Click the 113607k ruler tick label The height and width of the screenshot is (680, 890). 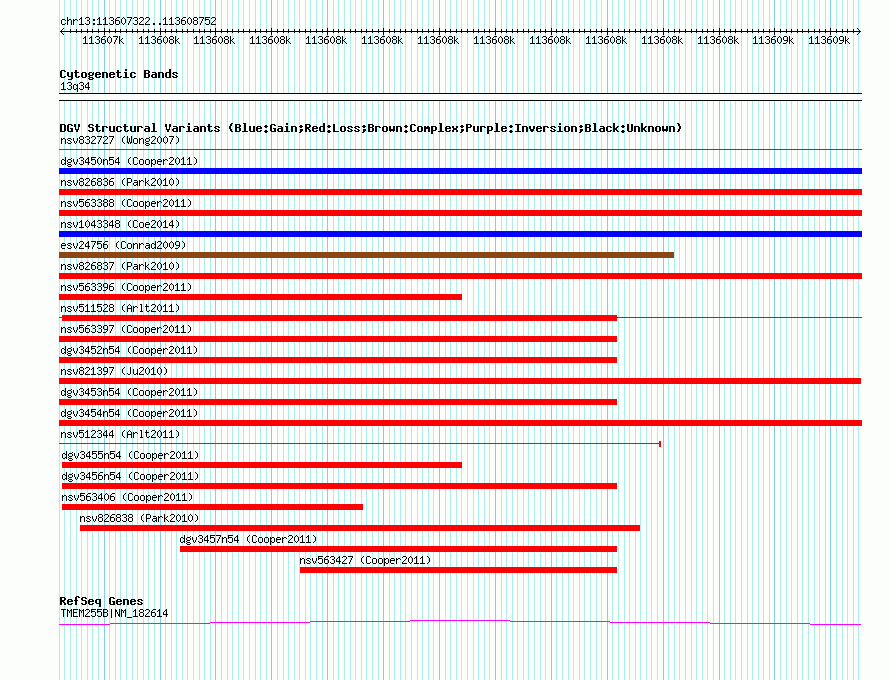(103, 40)
